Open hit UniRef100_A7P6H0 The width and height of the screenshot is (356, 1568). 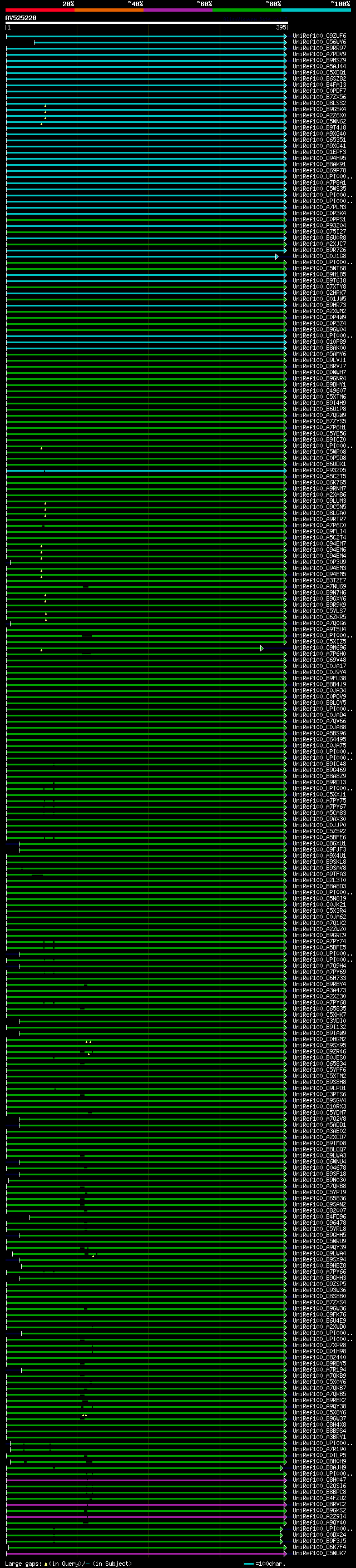319,654
